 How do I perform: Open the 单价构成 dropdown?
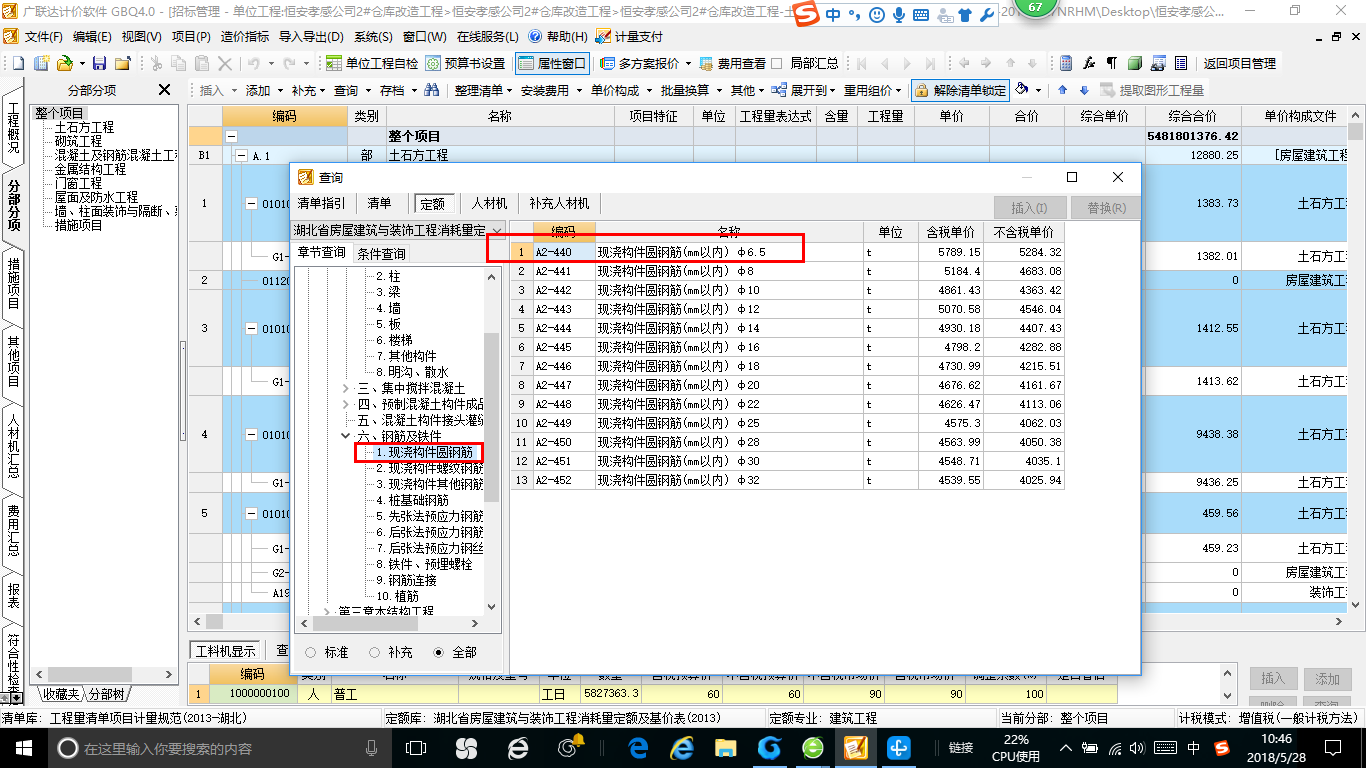(x=620, y=90)
